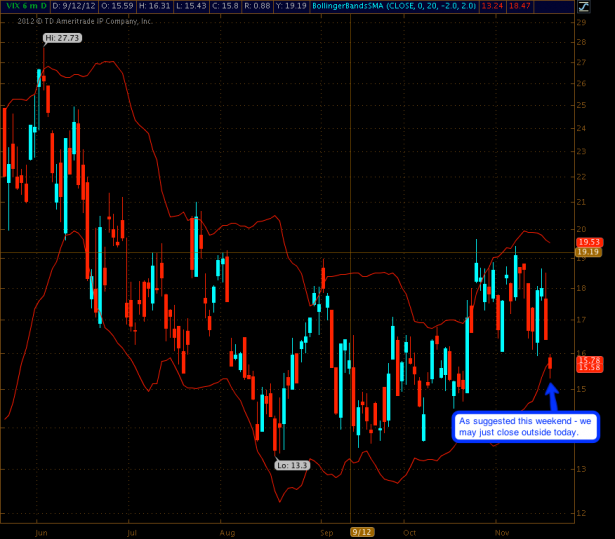The height and width of the screenshot is (539, 615).
Task: Click the 19.53 upper band price tag
Action: [x=587, y=242]
